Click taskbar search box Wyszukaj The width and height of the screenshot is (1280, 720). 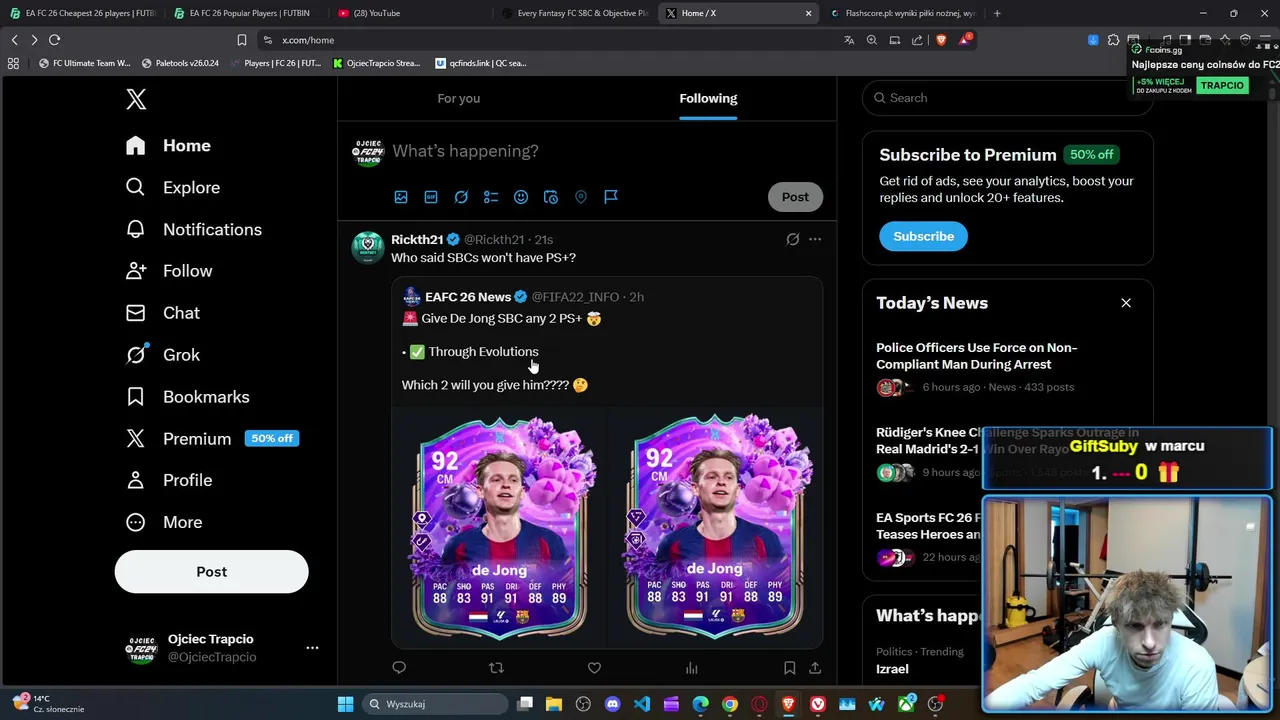point(434,704)
